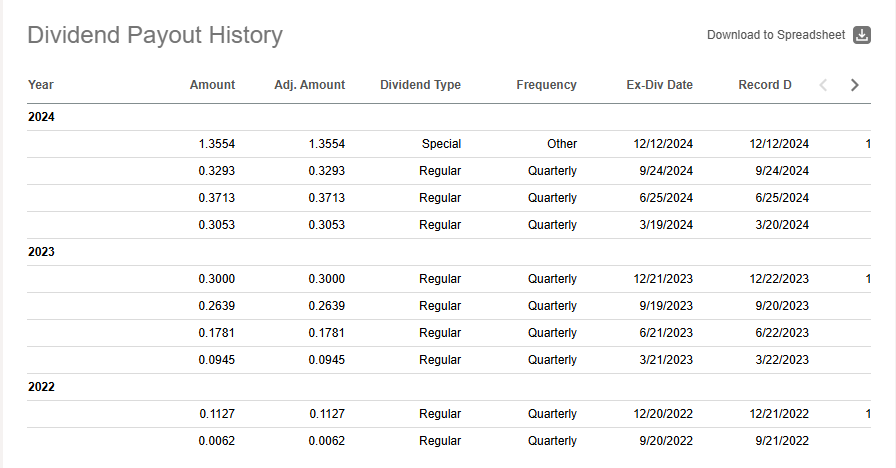This screenshot has width=896, height=468.
Task: Select the 0.2639 value in Adj. Amount column
Action: 327,306
